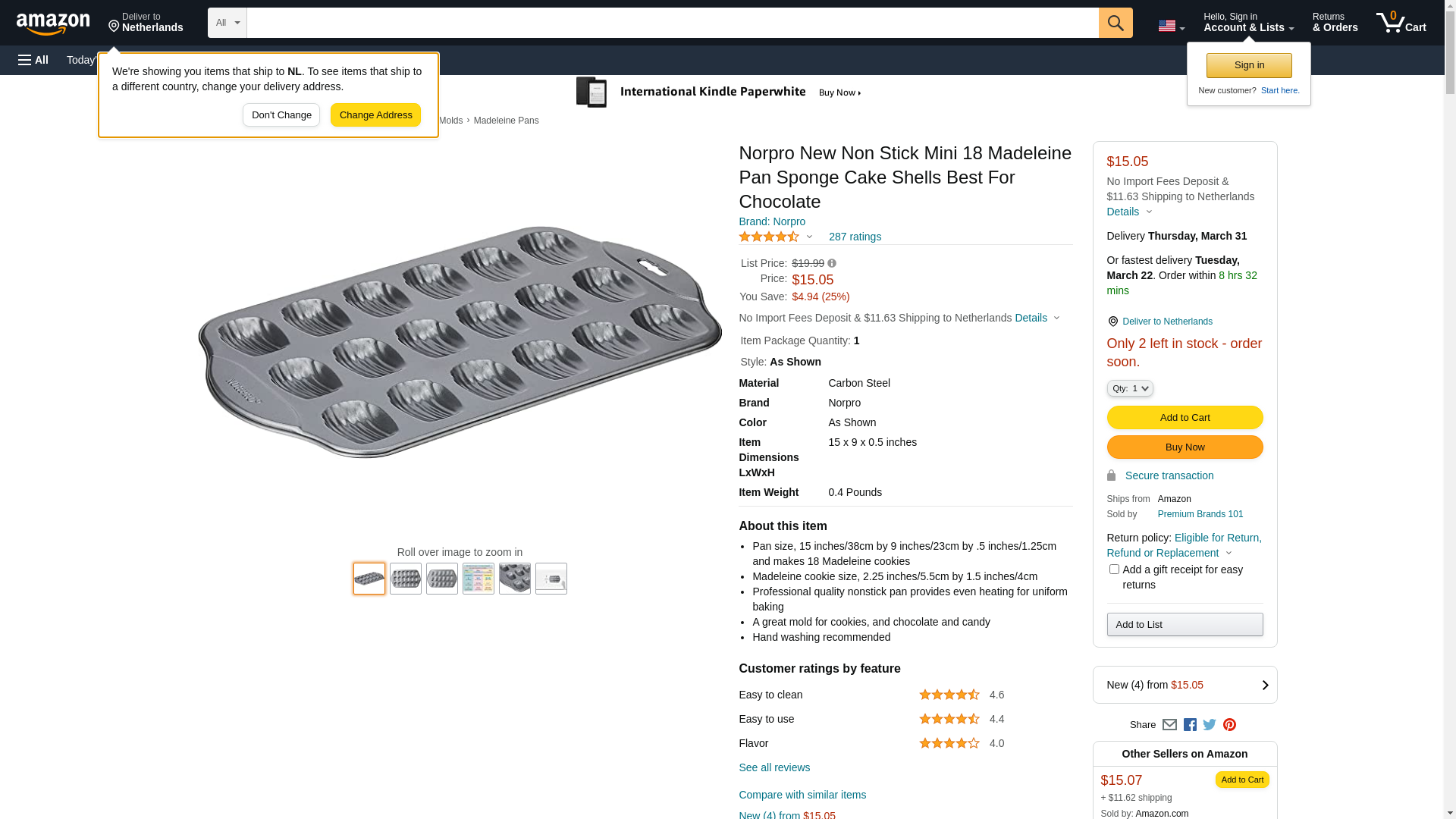Select the second product thumbnail image
The image size is (1456, 819).
[406, 579]
